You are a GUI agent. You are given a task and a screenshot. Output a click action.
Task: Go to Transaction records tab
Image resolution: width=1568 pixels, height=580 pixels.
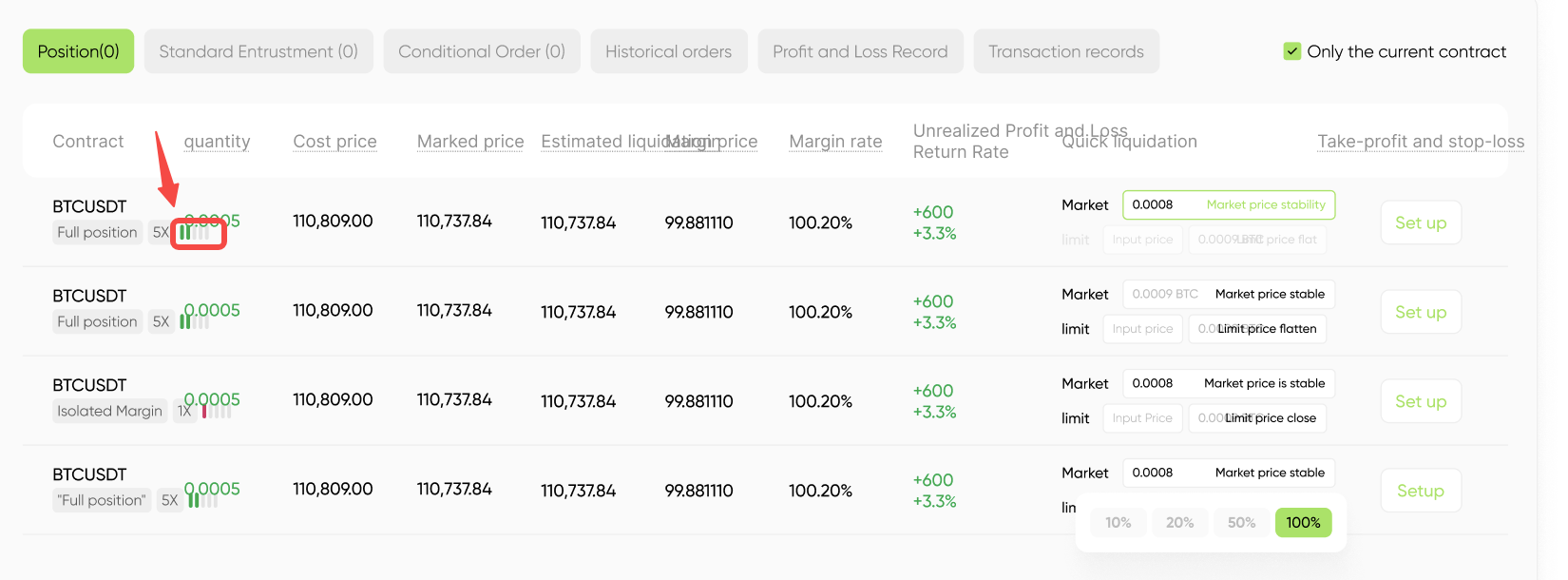pyautogui.click(x=1066, y=51)
